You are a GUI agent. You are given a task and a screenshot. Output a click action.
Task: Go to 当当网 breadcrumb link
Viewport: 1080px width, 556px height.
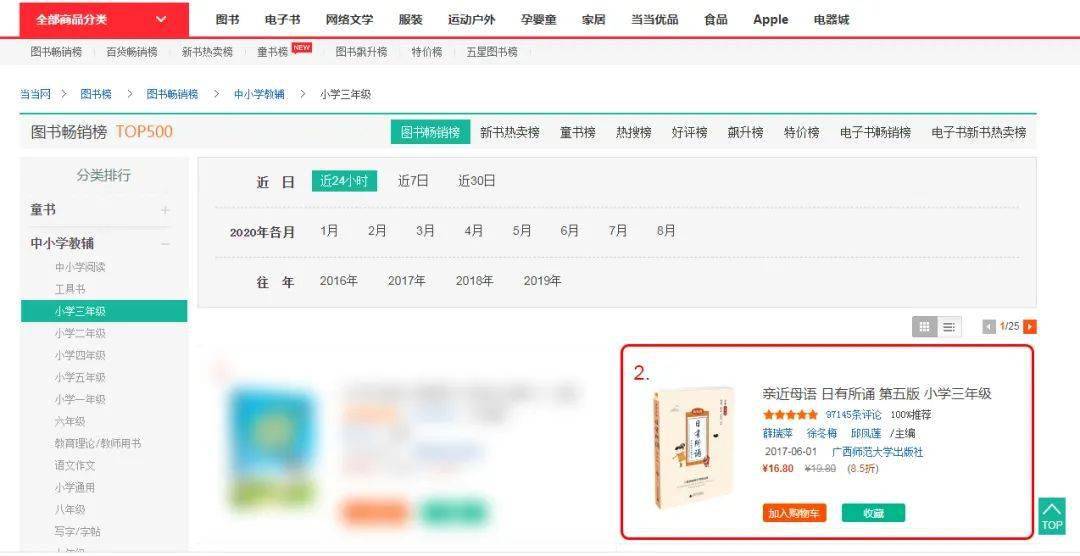pos(35,94)
